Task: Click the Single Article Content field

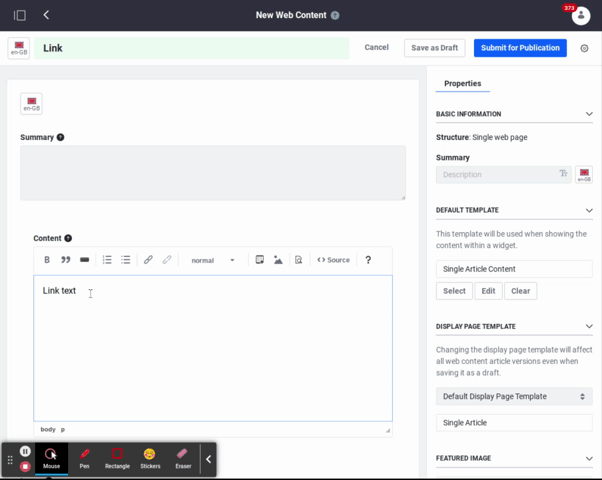Action: (514, 269)
